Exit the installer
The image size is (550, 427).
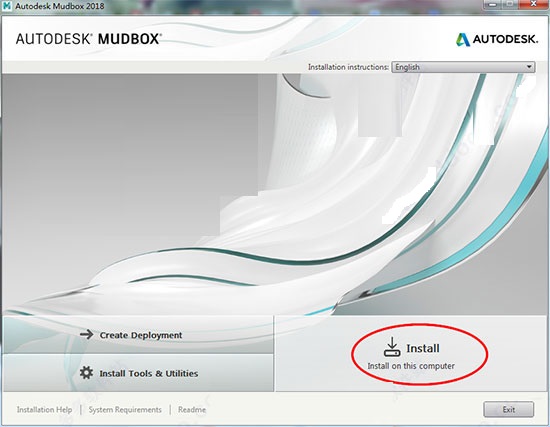click(x=509, y=409)
